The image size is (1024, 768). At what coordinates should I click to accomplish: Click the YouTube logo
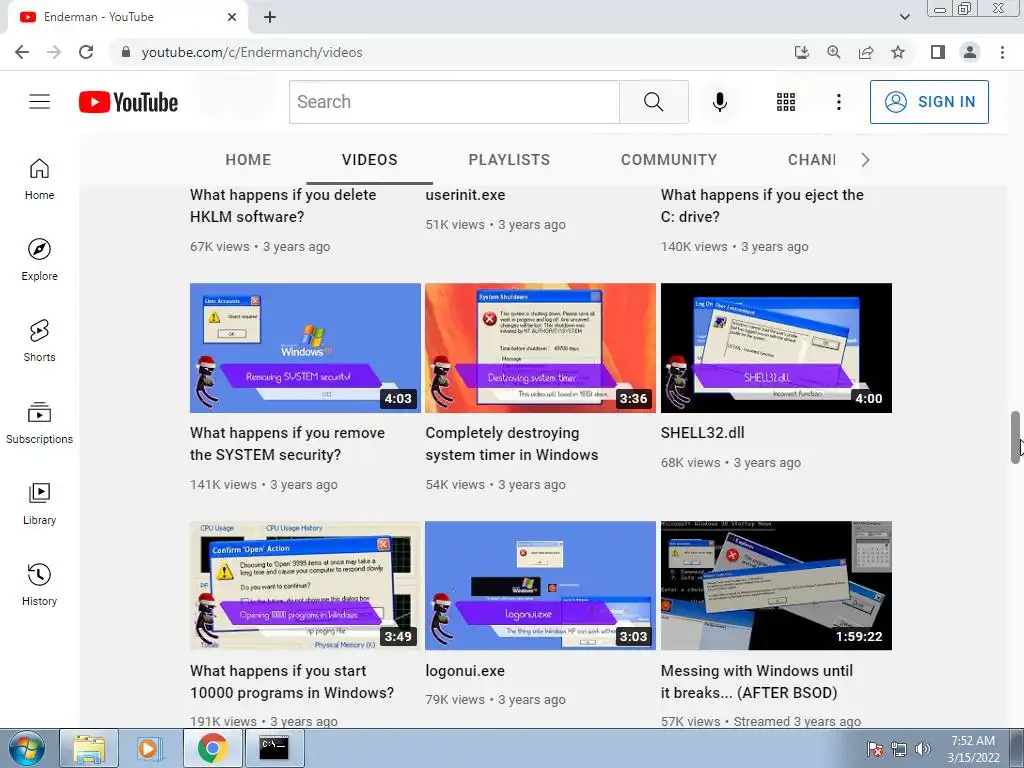(x=129, y=102)
